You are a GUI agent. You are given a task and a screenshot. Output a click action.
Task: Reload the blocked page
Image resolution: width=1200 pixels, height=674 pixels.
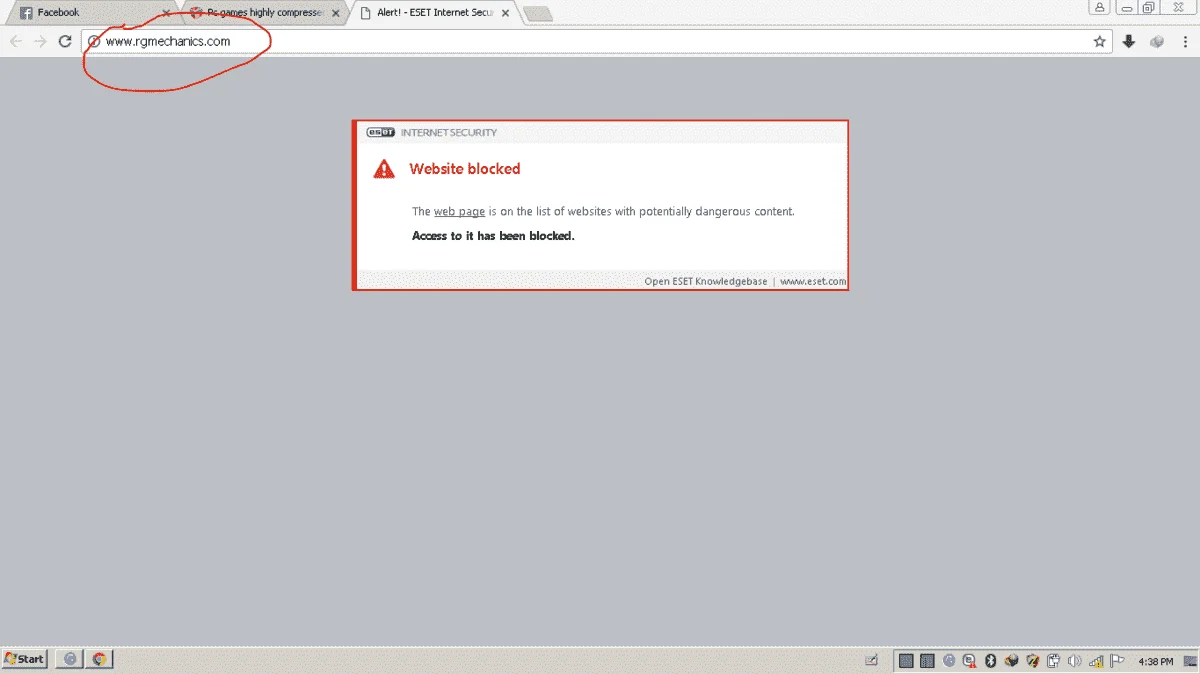click(x=65, y=41)
